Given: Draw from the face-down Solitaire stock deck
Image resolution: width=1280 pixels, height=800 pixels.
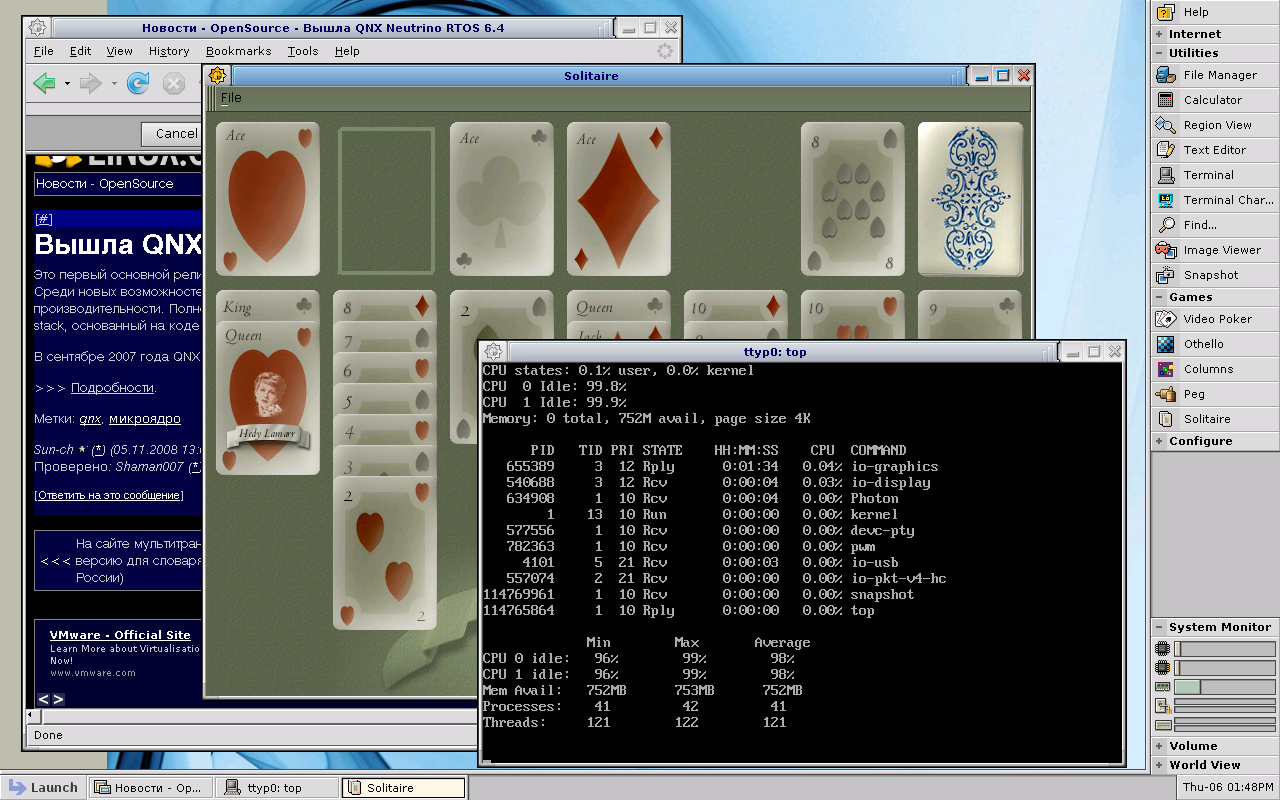Looking at the screenshot, I should click(970, 199).
